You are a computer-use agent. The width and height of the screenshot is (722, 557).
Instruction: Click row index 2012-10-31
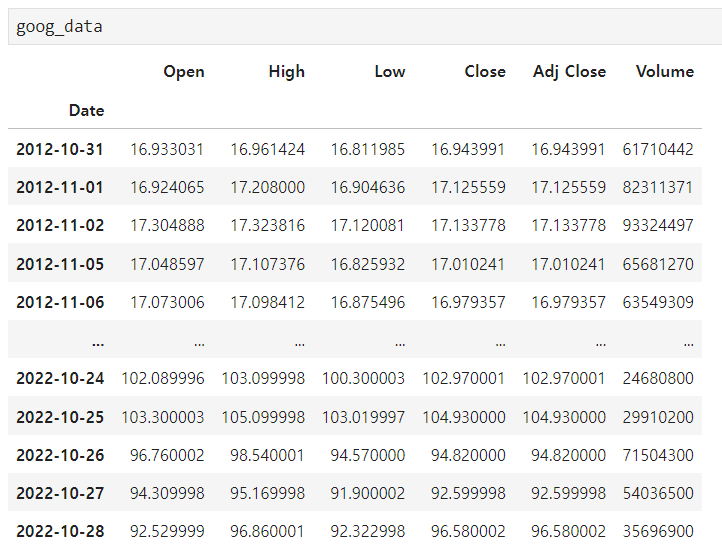[x=60, y=150]
